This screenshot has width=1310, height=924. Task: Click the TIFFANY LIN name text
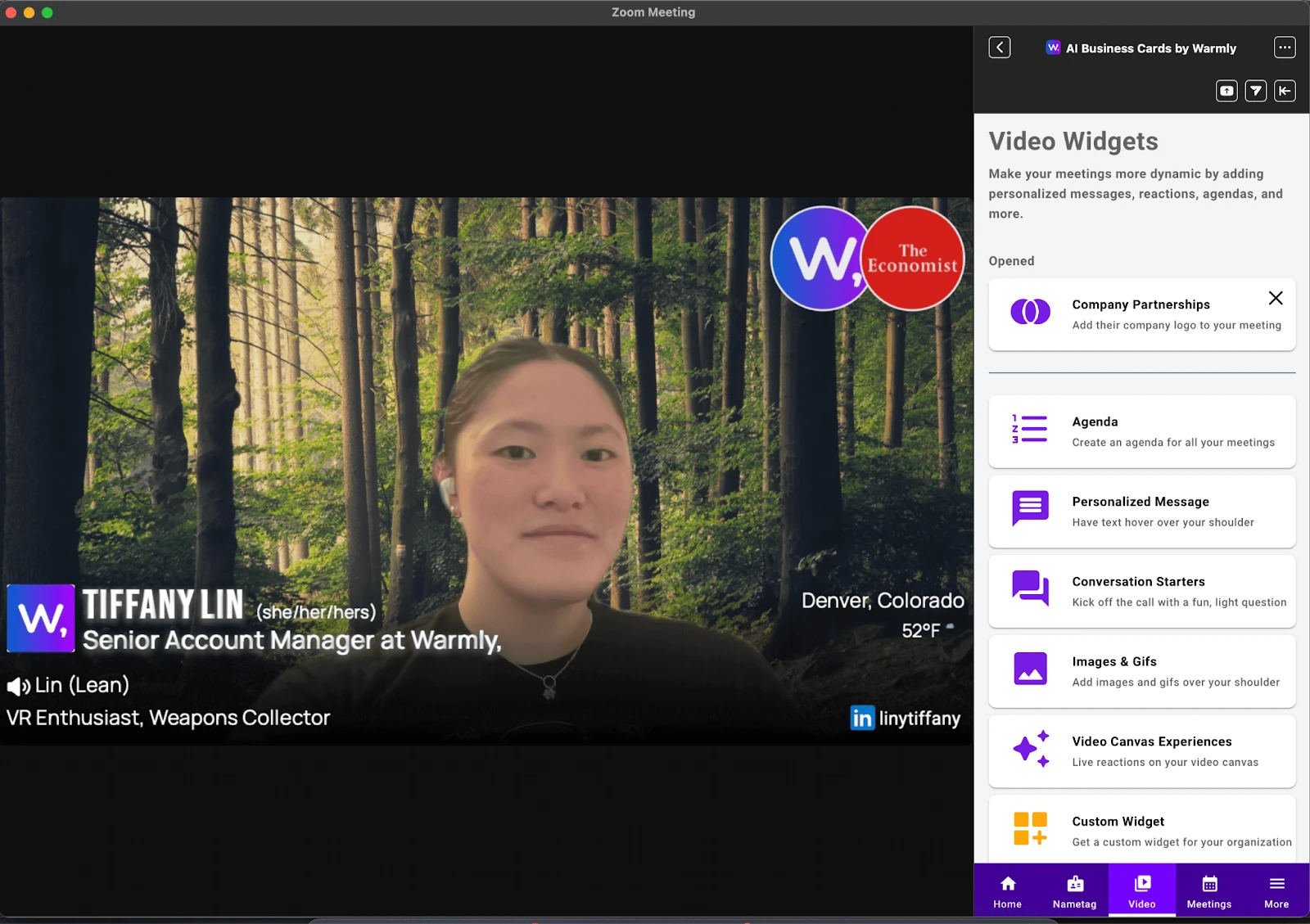163,605
